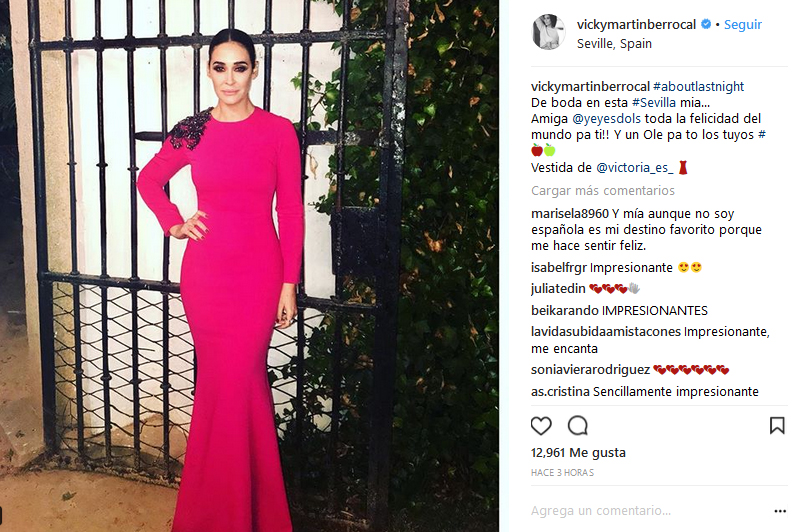Screen dimensions: 792x532
Task: Open the Hace 3 horas timestamp
Action: [x=562, y=473]
